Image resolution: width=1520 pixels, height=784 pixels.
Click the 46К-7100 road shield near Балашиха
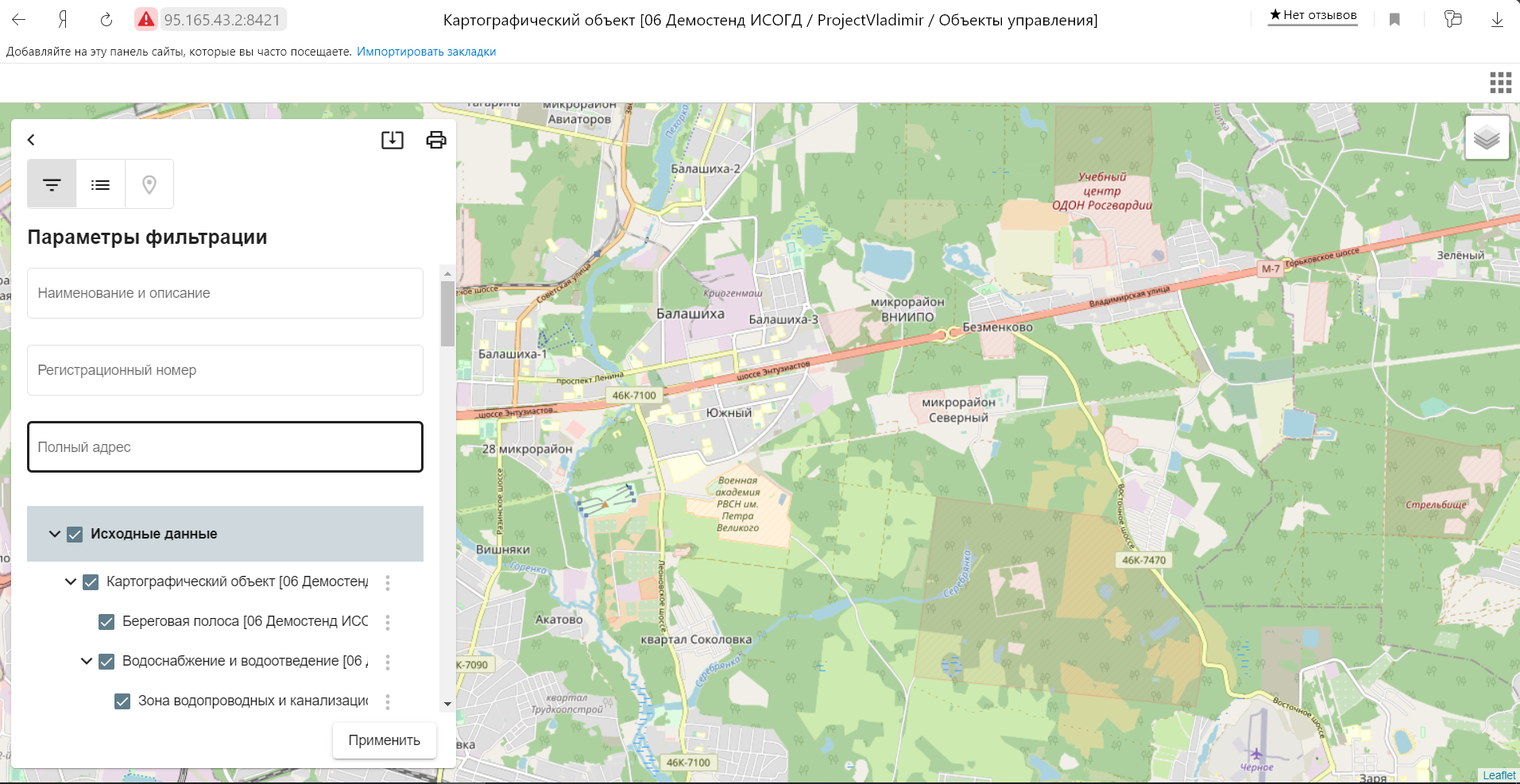point(634,395)
